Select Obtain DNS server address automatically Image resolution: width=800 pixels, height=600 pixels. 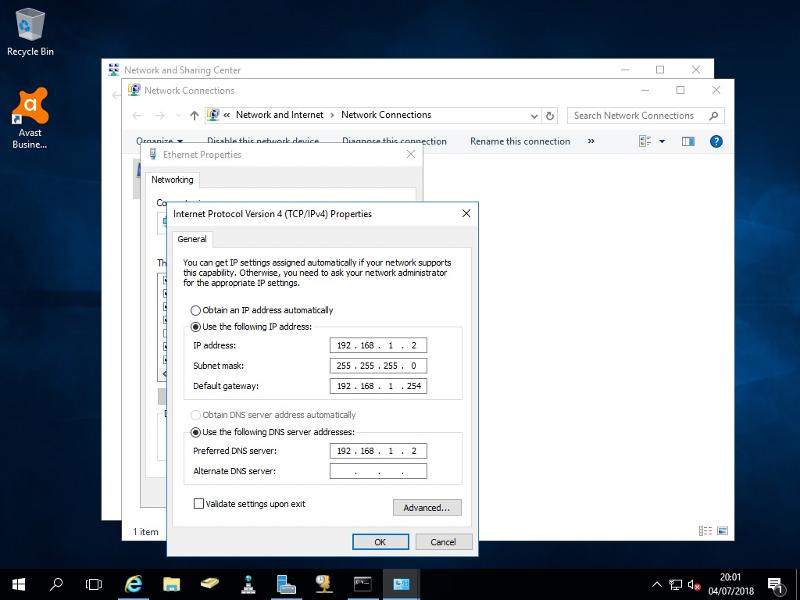click(x=196, y=414)
